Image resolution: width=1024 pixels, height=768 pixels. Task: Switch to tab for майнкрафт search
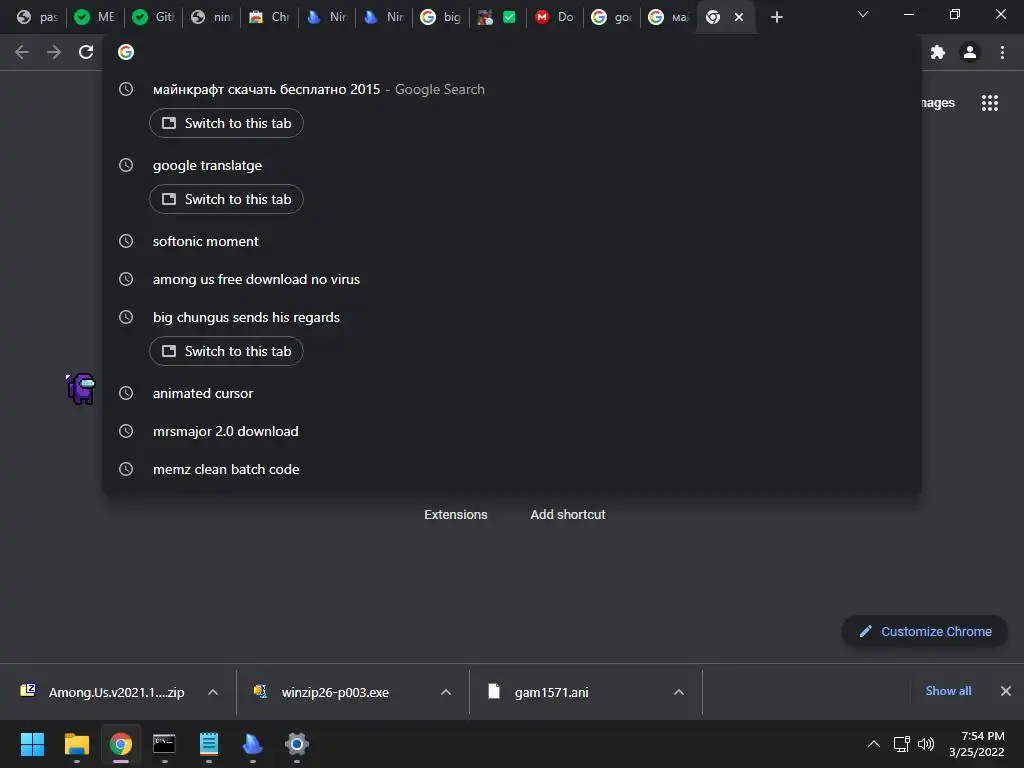click(x=226, y=123)
